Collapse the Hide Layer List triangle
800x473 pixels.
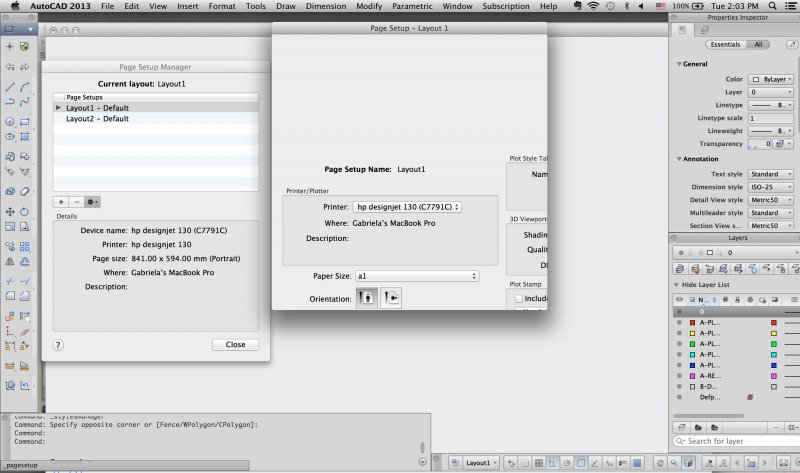tap(677, 285)
